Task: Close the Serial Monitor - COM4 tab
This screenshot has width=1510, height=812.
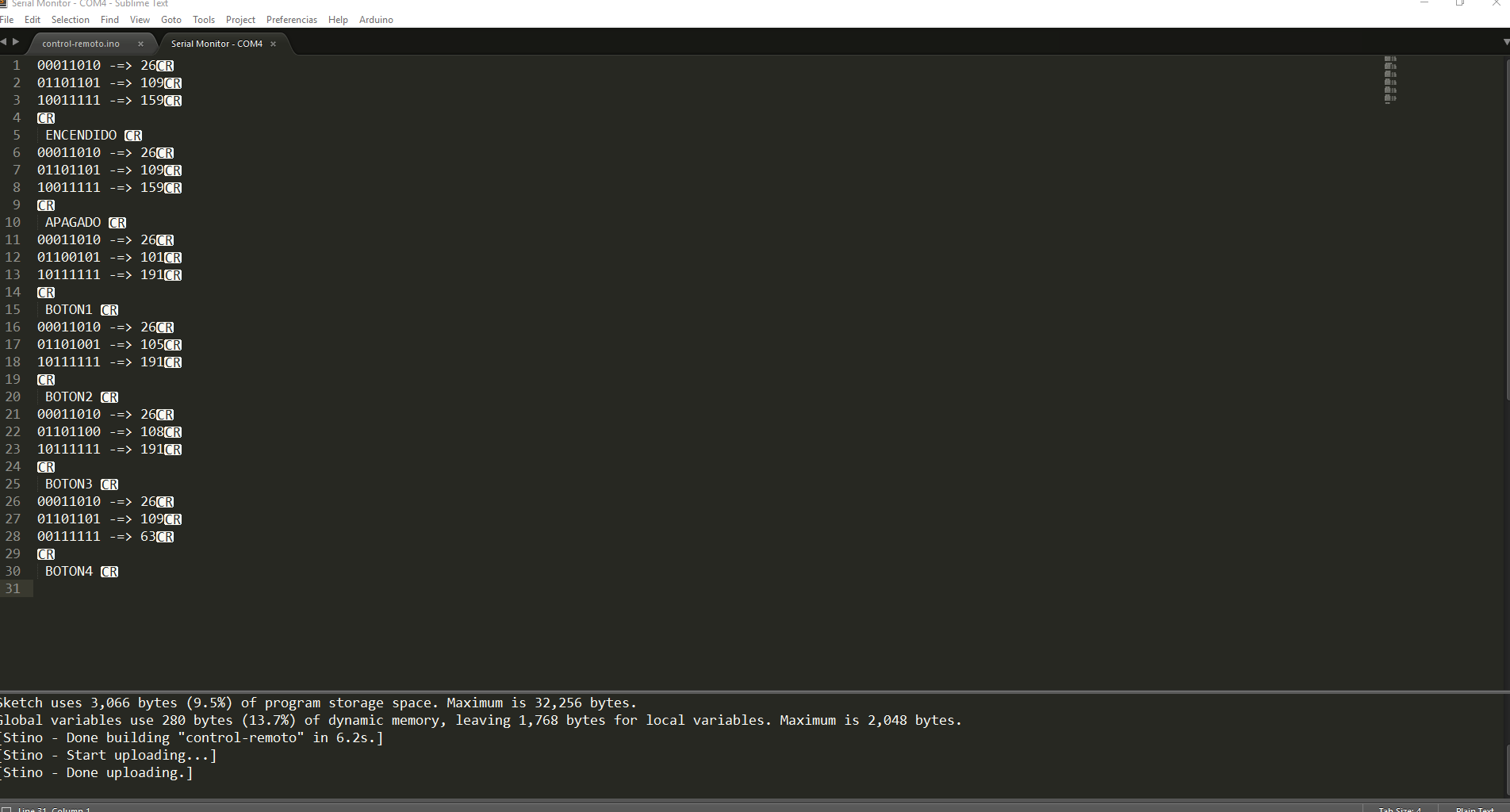Action: [273, 44]
